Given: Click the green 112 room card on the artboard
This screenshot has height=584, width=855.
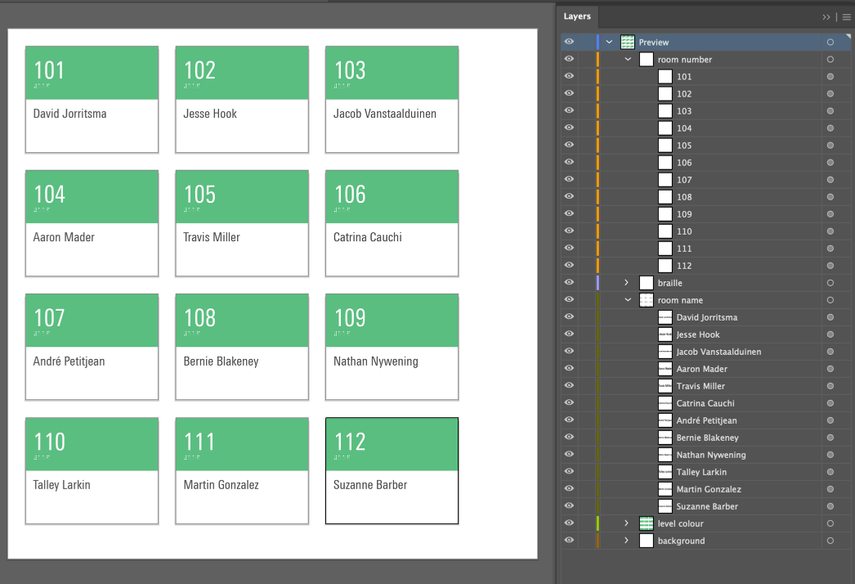Looking at the screenshot, I should pos(391,444).
